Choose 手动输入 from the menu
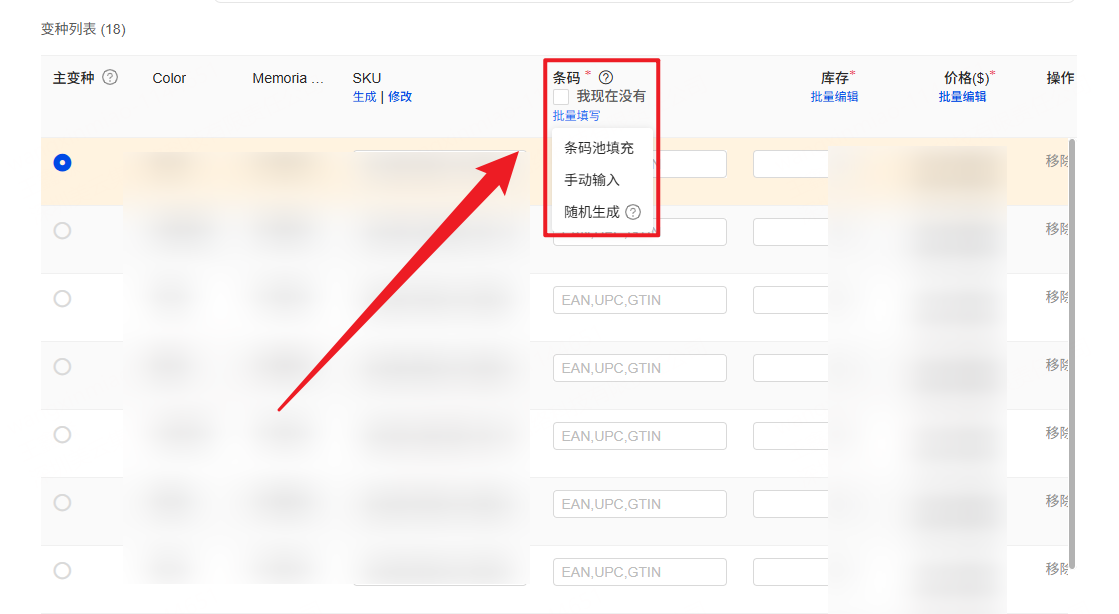Viewport: 1119px width, 614px height. 591,180
